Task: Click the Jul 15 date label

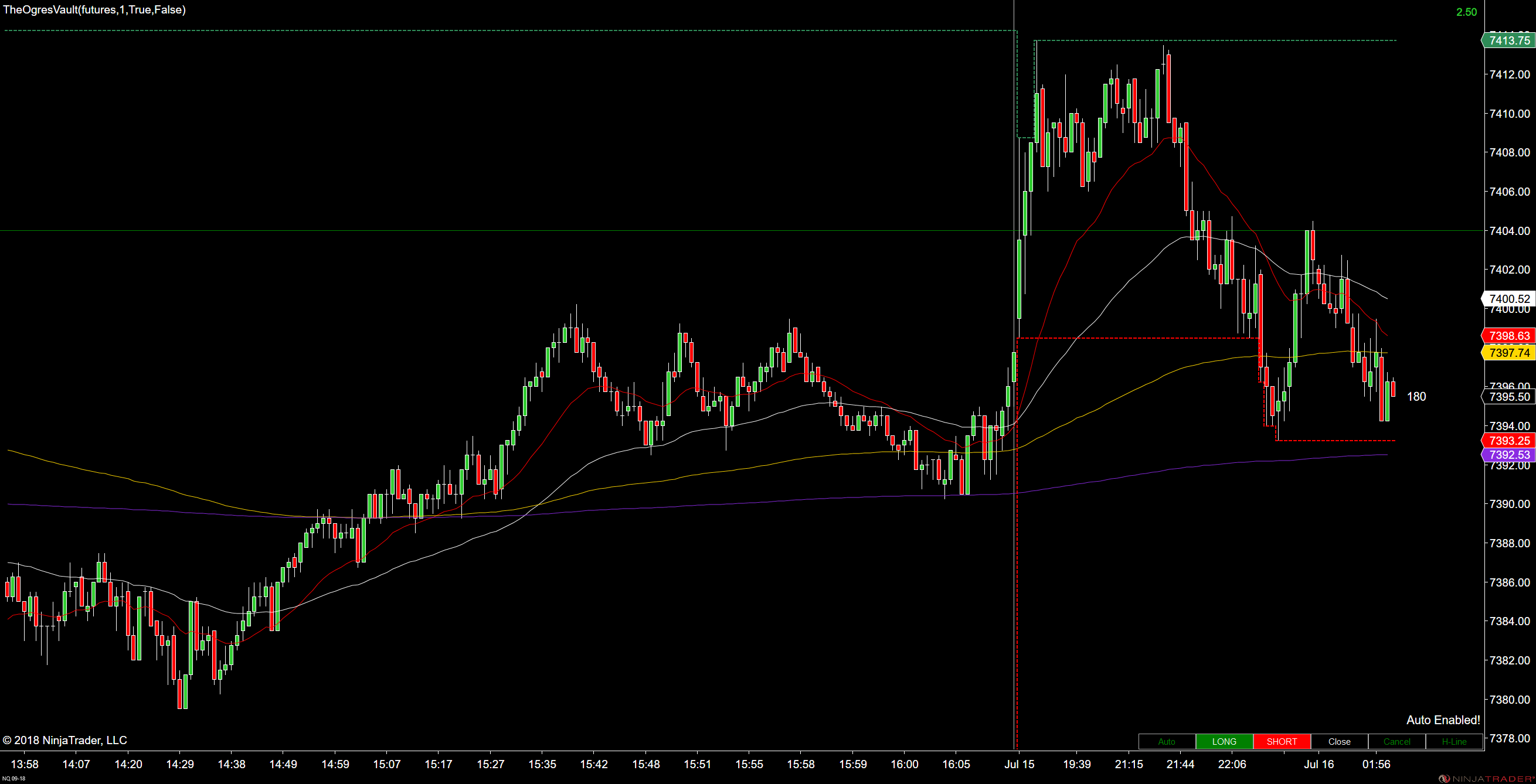Action: coord(1019,764)
